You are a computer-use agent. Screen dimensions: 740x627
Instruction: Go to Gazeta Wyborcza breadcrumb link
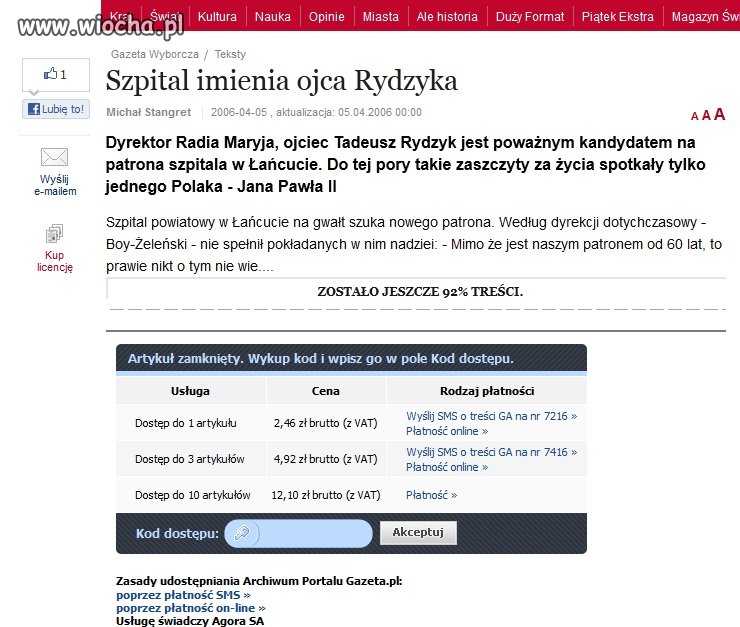point(155,54)
